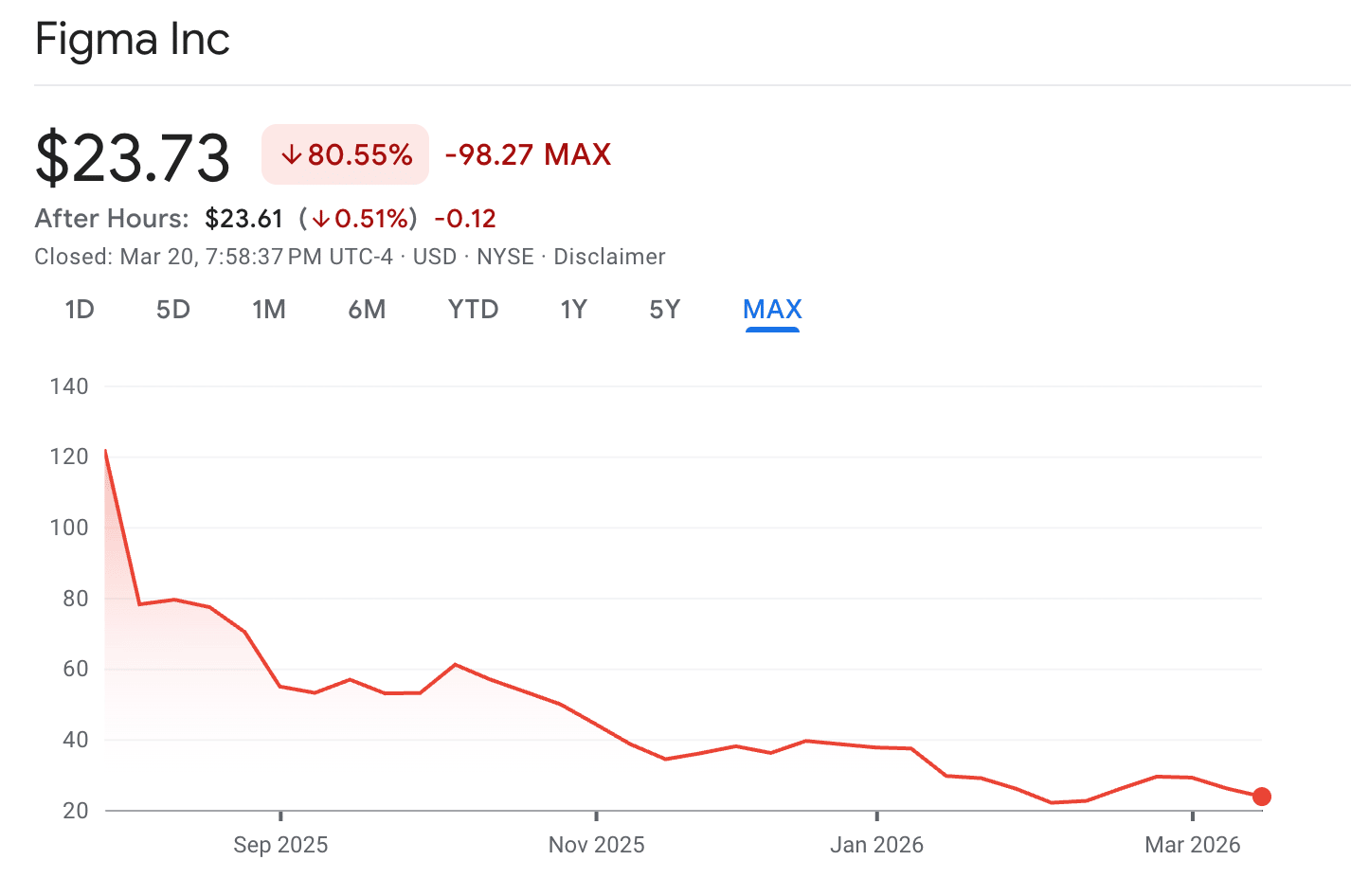Show the 1M price history

pyautogui.click(x=269, y=310)
